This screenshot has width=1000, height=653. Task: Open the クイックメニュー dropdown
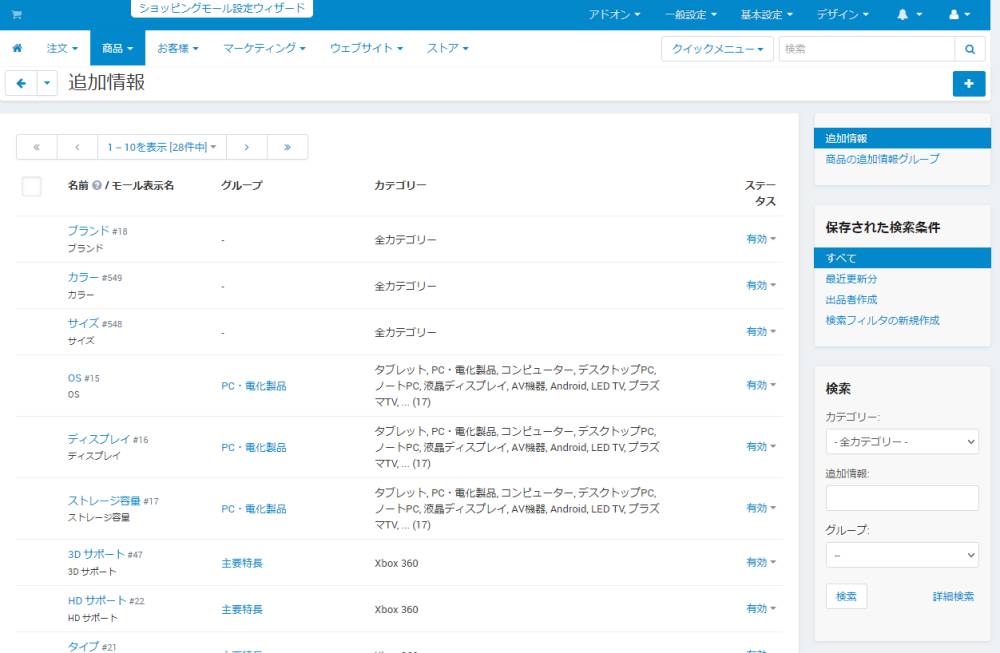[x=717, y=48]
